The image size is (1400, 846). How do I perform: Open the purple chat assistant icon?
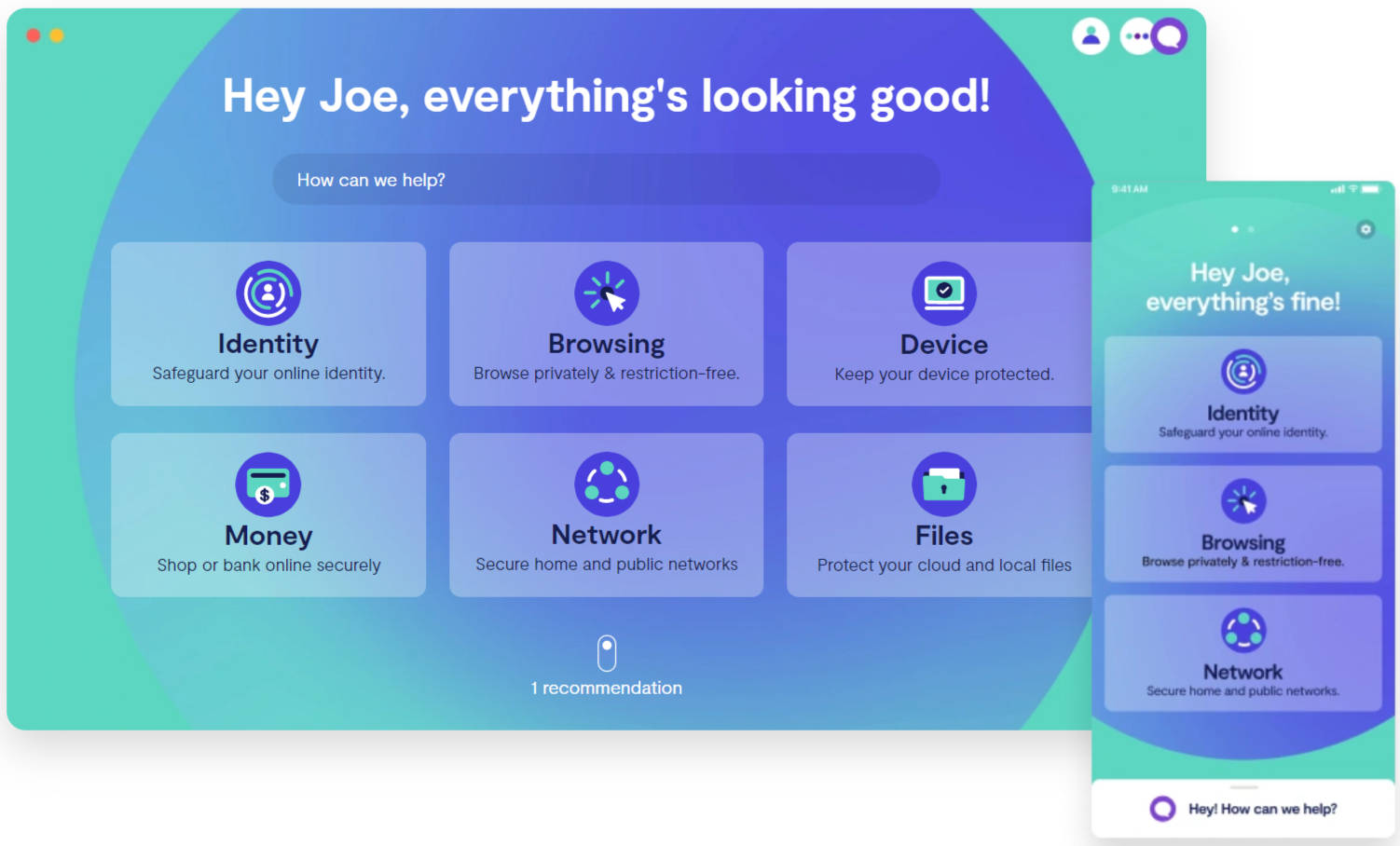[x=1170, y=36]
